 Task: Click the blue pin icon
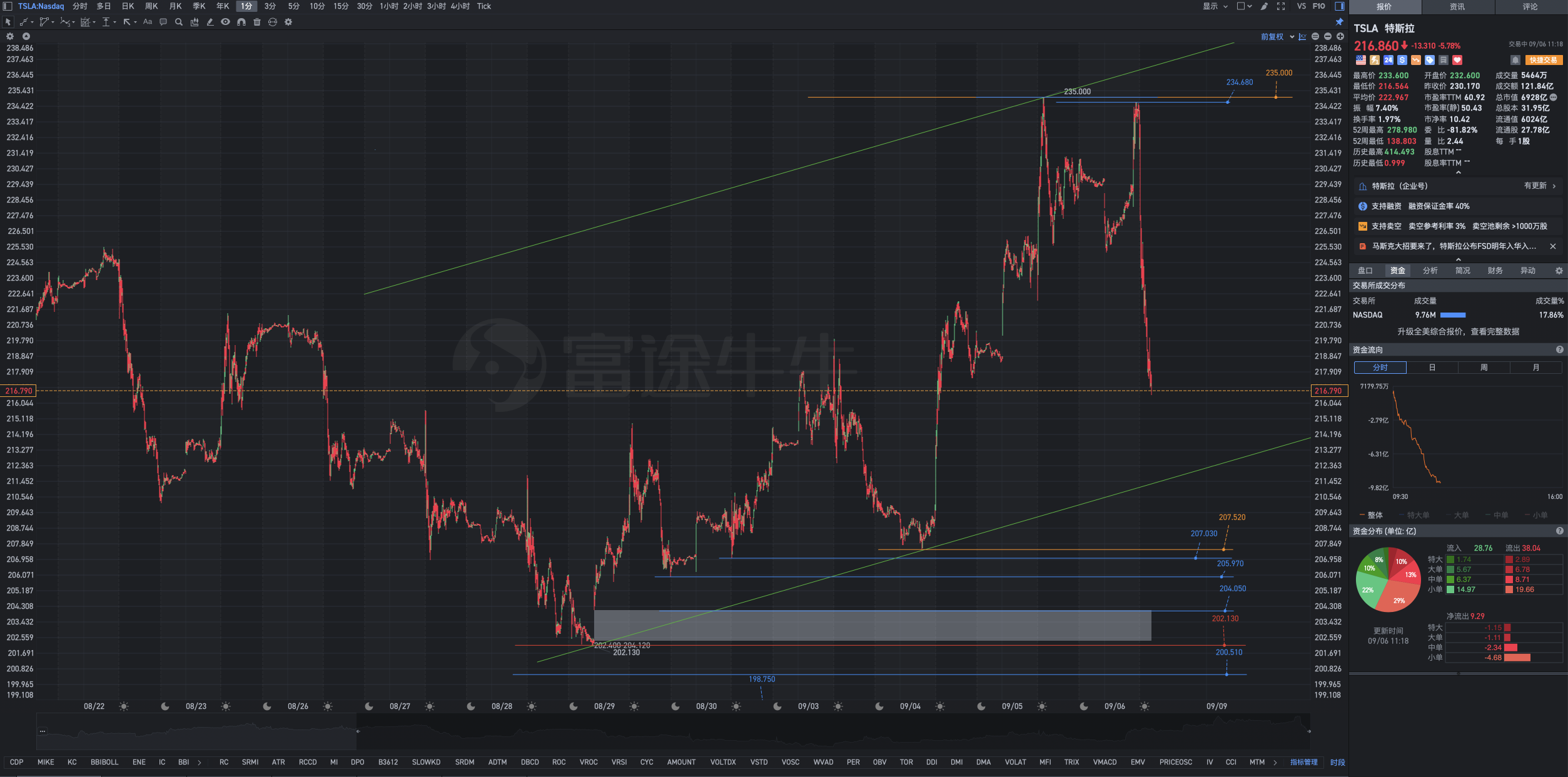pyautogui.click(x=1340, y=22)
